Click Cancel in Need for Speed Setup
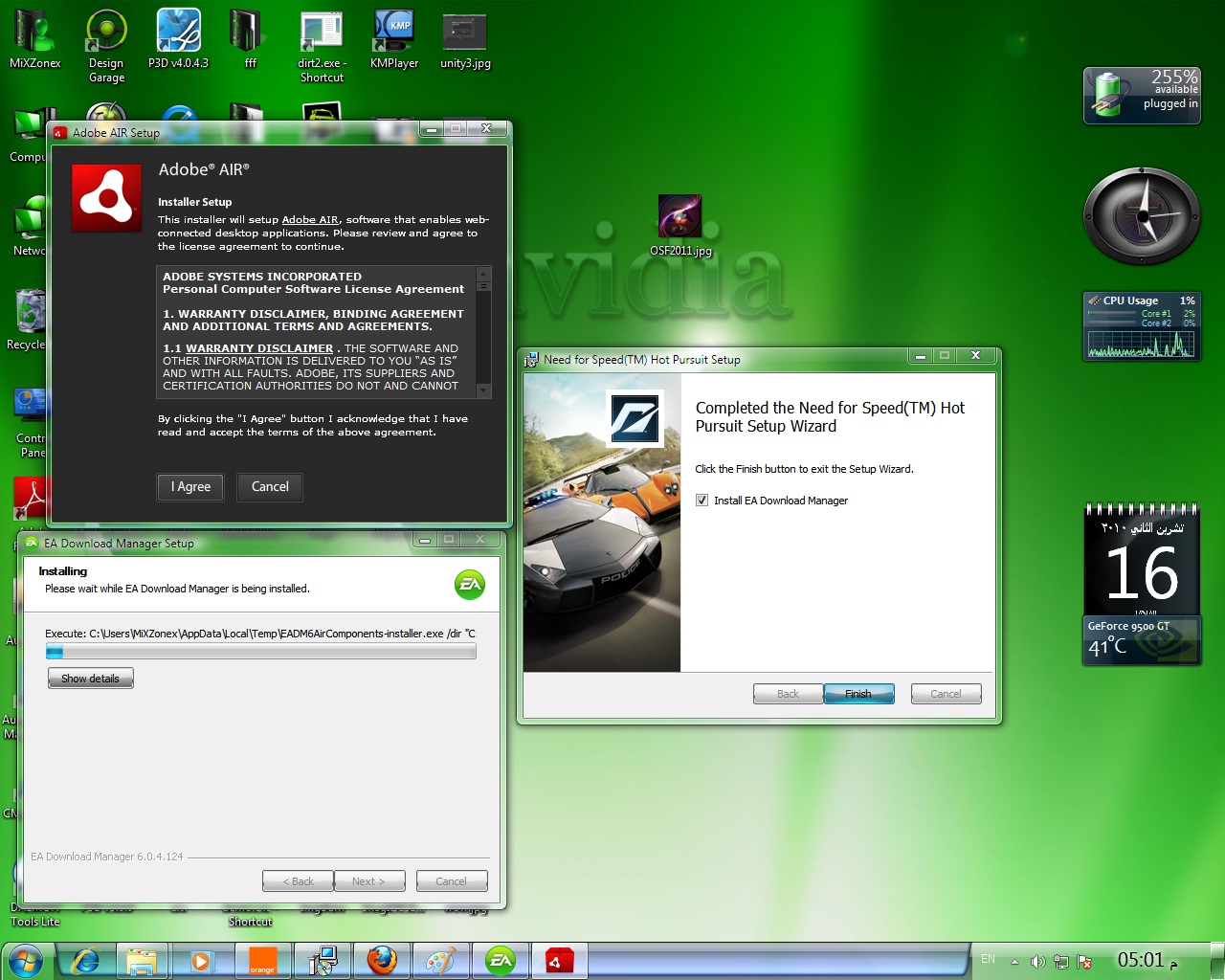The image size is (1225, 980). 946,694
